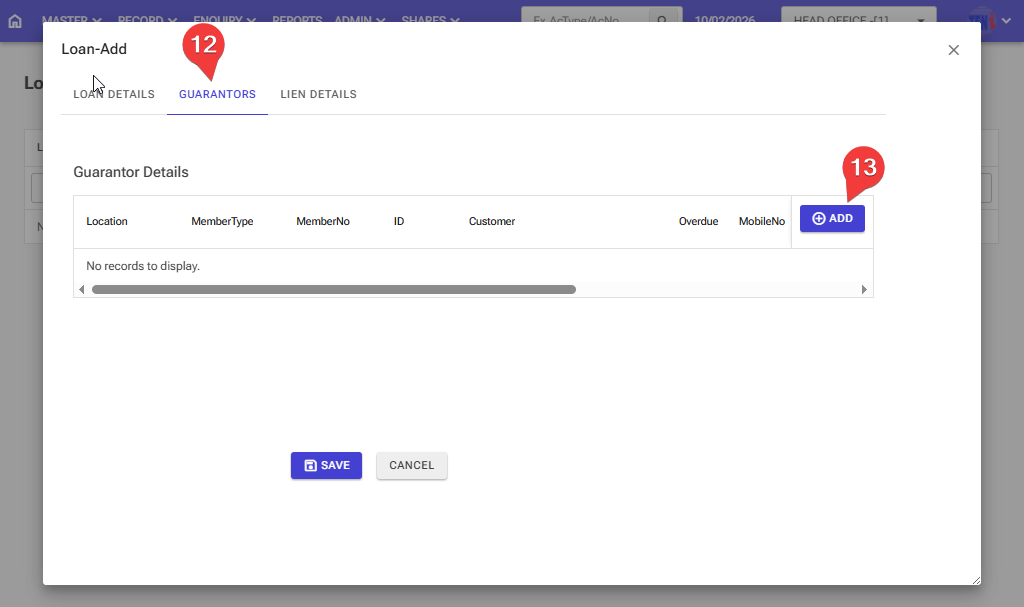
Task: Switch to the Loan Details tab
Action: coord(114,95)
